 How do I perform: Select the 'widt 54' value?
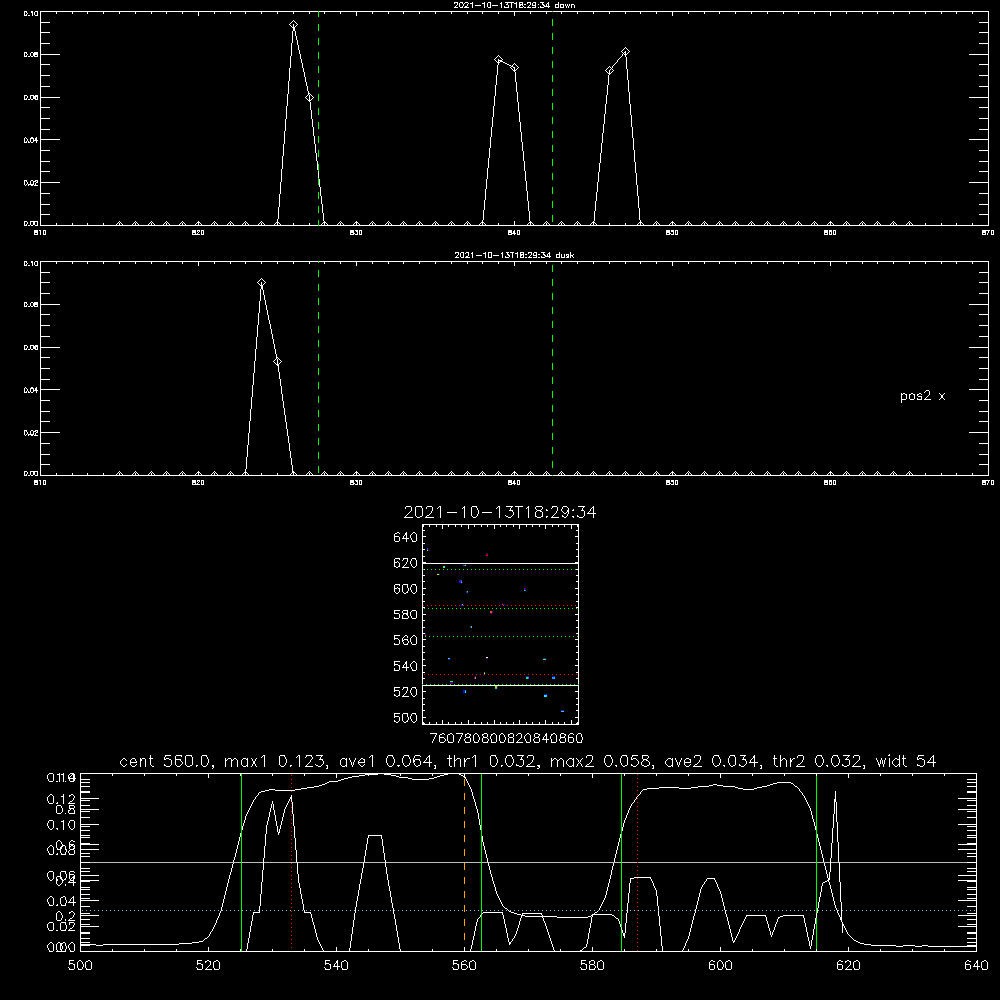coord(906,761)
